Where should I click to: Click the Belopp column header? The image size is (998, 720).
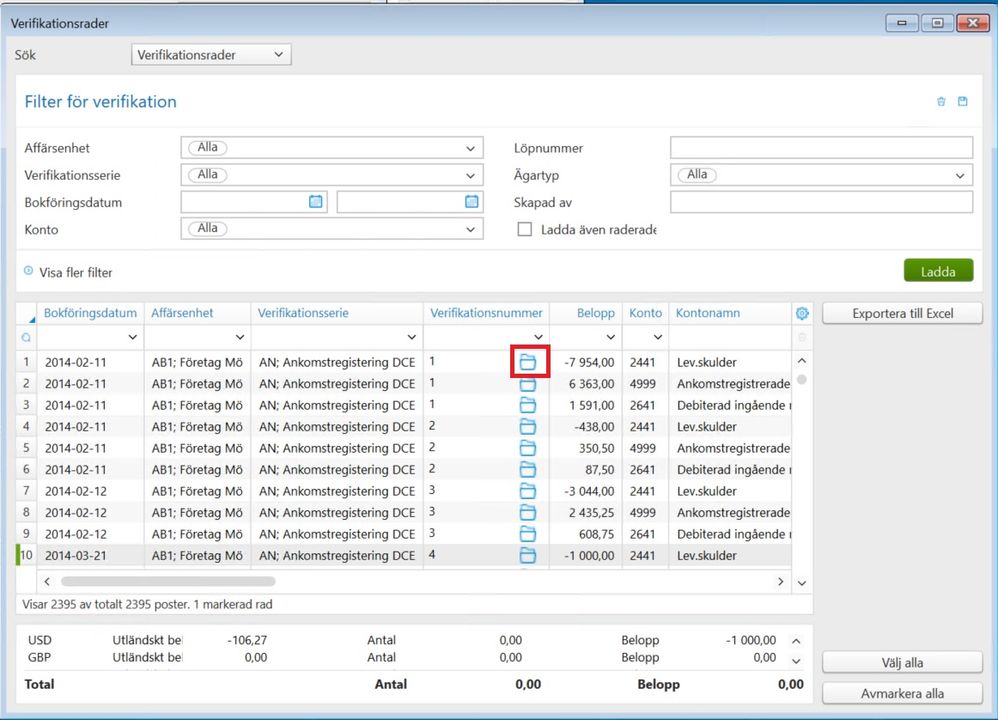point(596,313)
